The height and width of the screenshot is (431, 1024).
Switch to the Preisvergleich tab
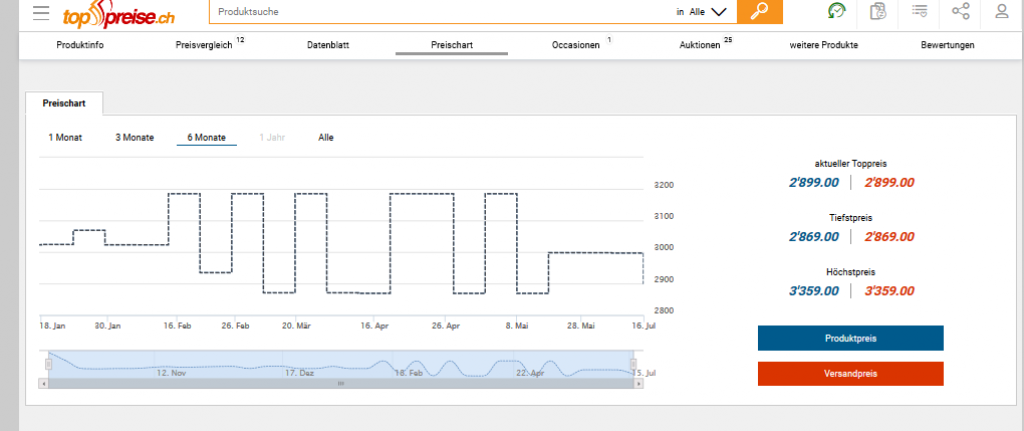[203, 45]
